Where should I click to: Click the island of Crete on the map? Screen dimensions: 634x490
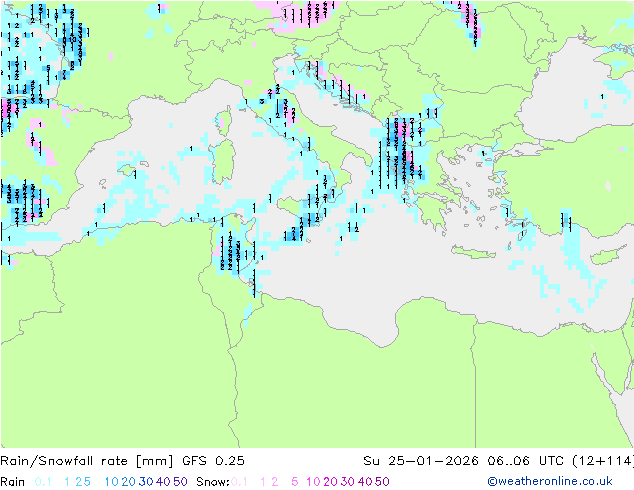473,252
